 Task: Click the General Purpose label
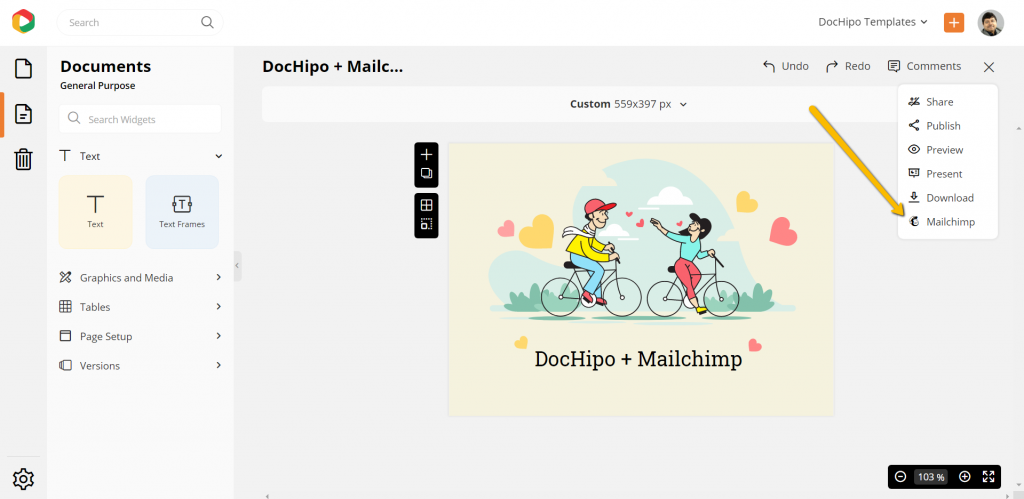[x=98, y=86]
